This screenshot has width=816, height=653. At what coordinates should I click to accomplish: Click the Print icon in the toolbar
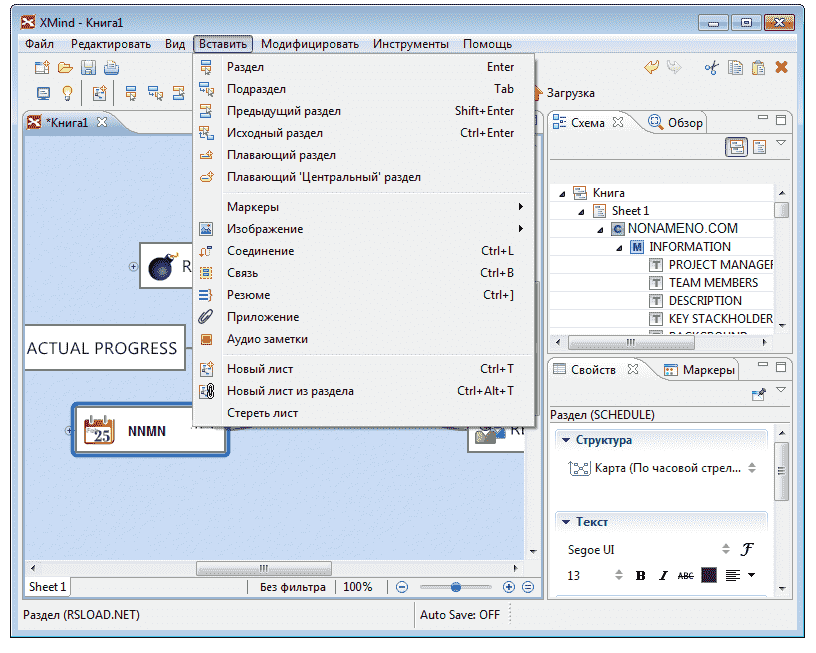[111, 68]
